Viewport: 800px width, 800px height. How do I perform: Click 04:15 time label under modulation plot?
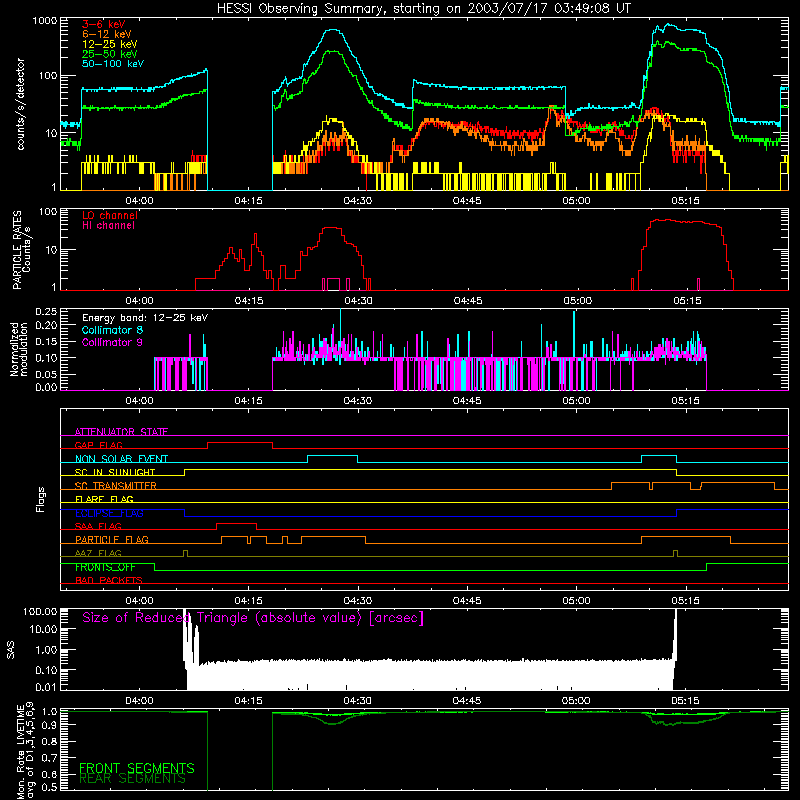pyautogui.click(x=248, y=401)
